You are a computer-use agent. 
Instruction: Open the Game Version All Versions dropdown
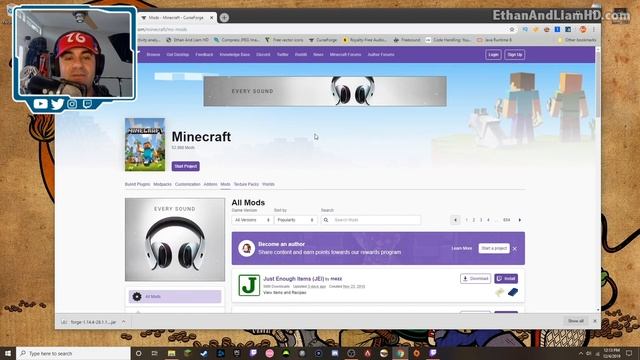click(x=252, y=220)
